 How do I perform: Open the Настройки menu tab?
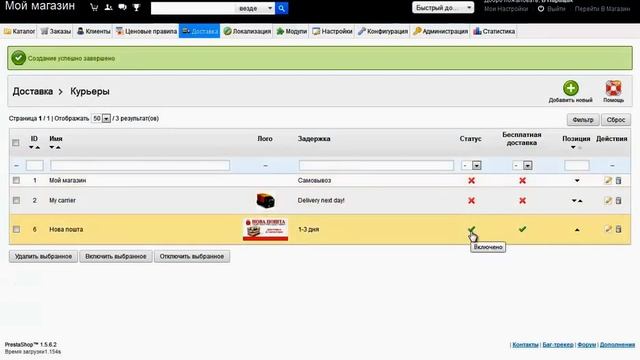(x=332, y=31)
